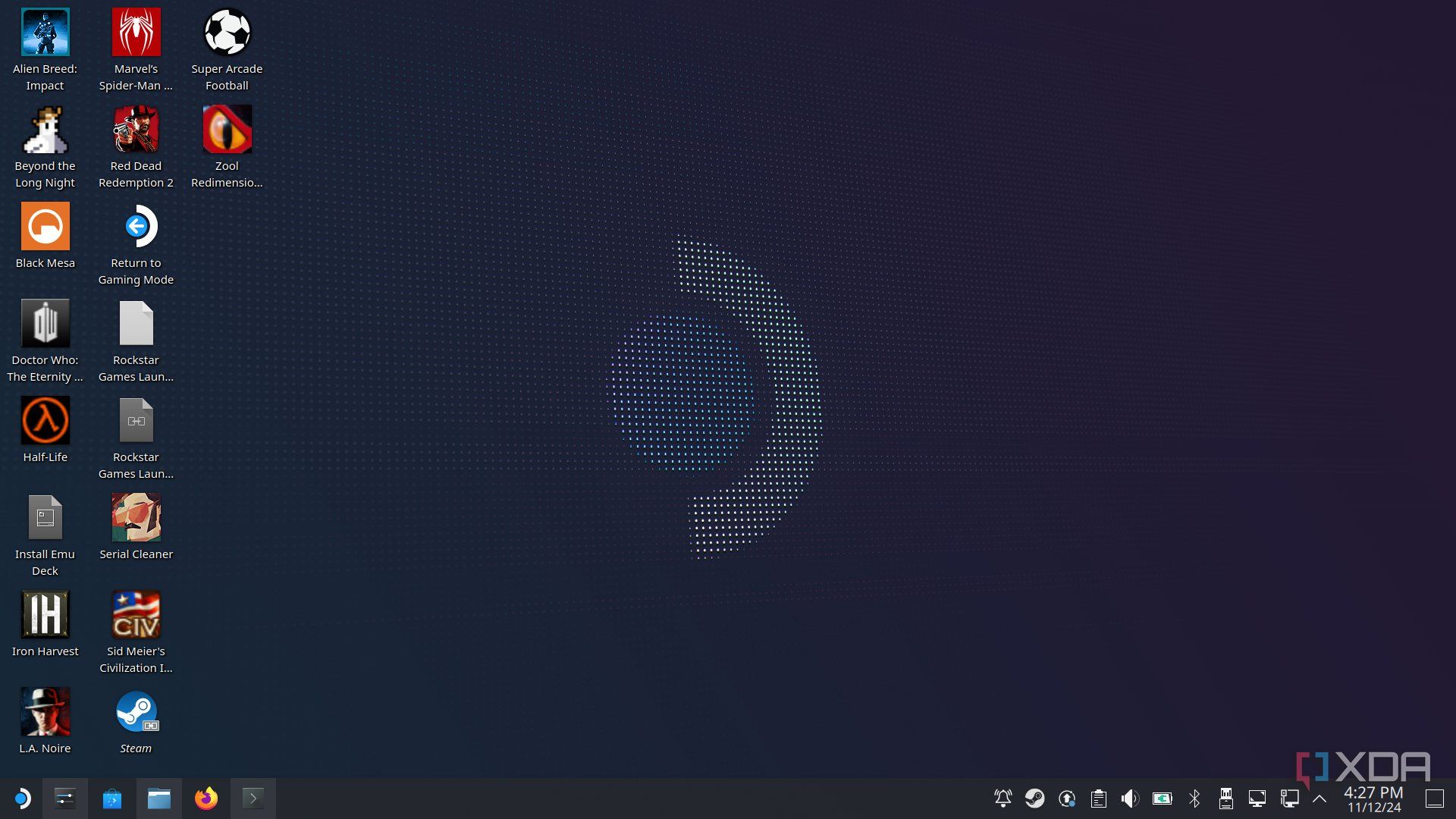Select Doctor Who: The Eternity icon

[45, 341]
